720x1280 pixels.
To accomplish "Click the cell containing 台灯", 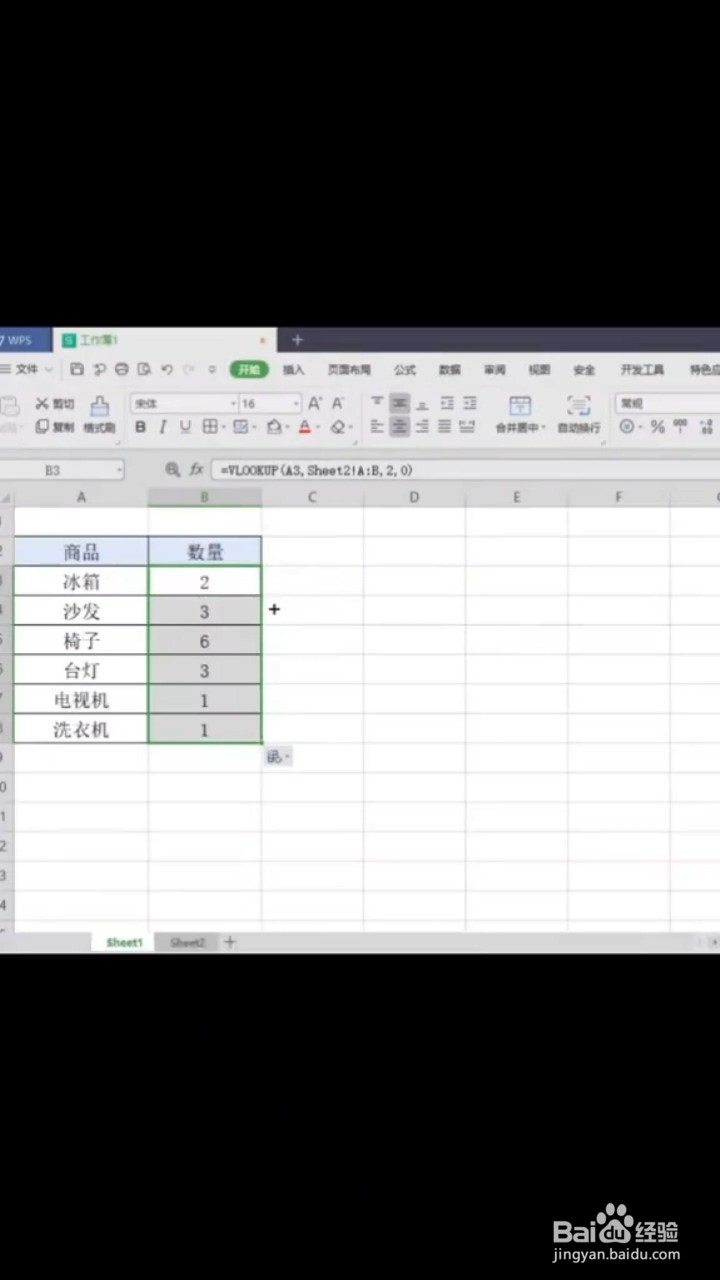I will tap(81, 670).
